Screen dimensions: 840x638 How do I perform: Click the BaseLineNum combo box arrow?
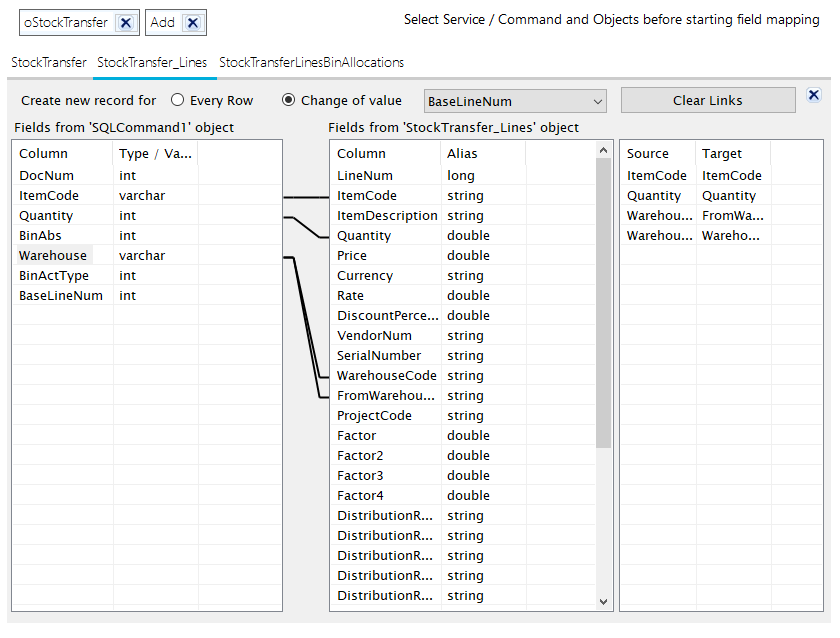(597, 100)
